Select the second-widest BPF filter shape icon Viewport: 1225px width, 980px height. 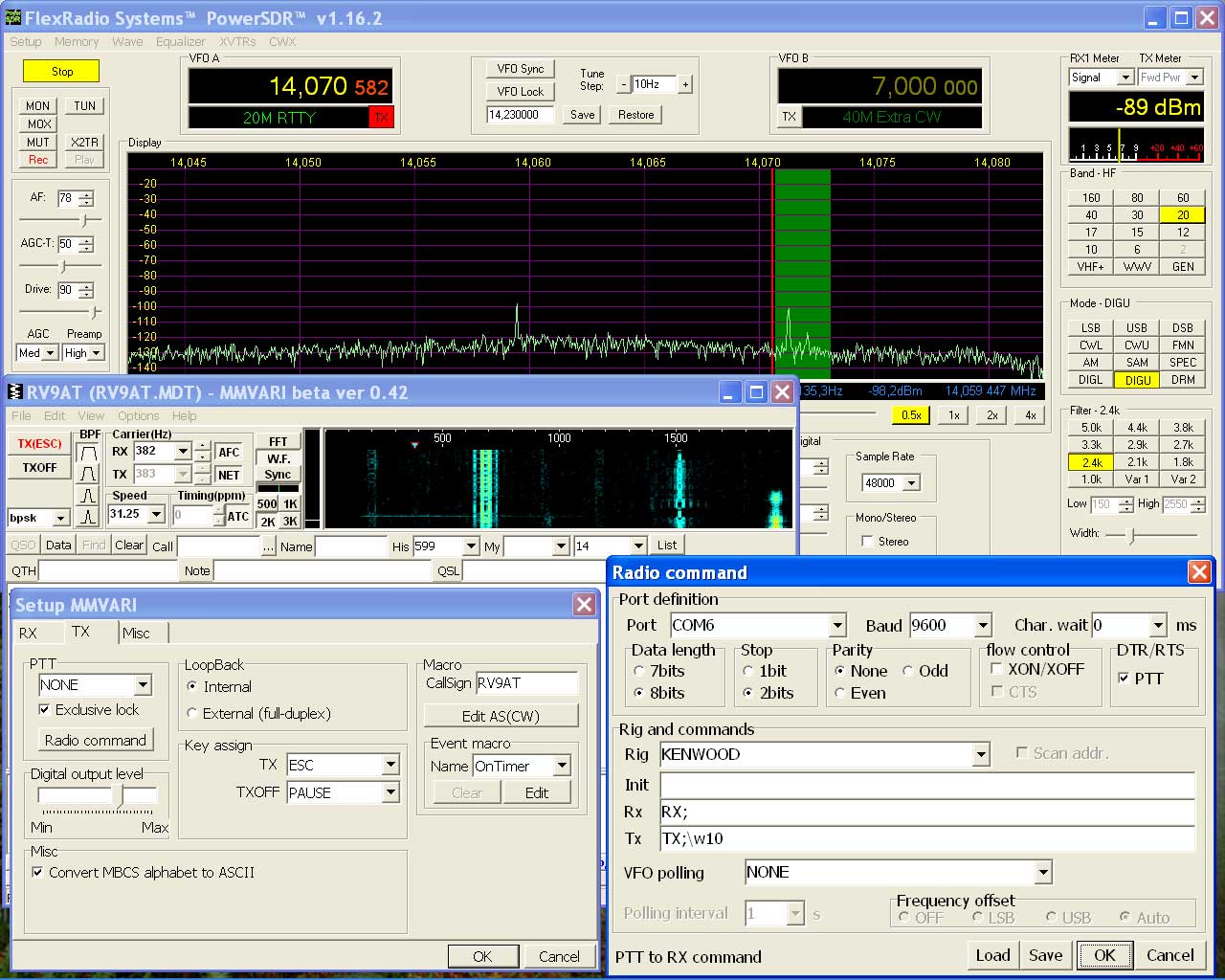pyautogui.click(x=88, y=474)
